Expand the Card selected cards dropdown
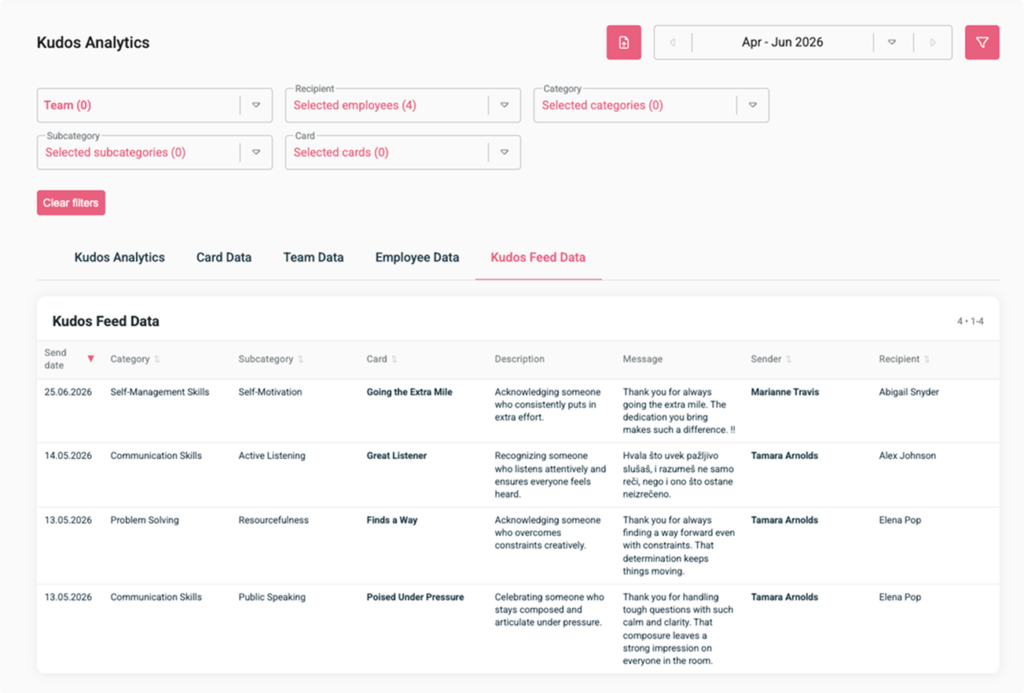This screenshot has height=693, width=1024. 504,152
